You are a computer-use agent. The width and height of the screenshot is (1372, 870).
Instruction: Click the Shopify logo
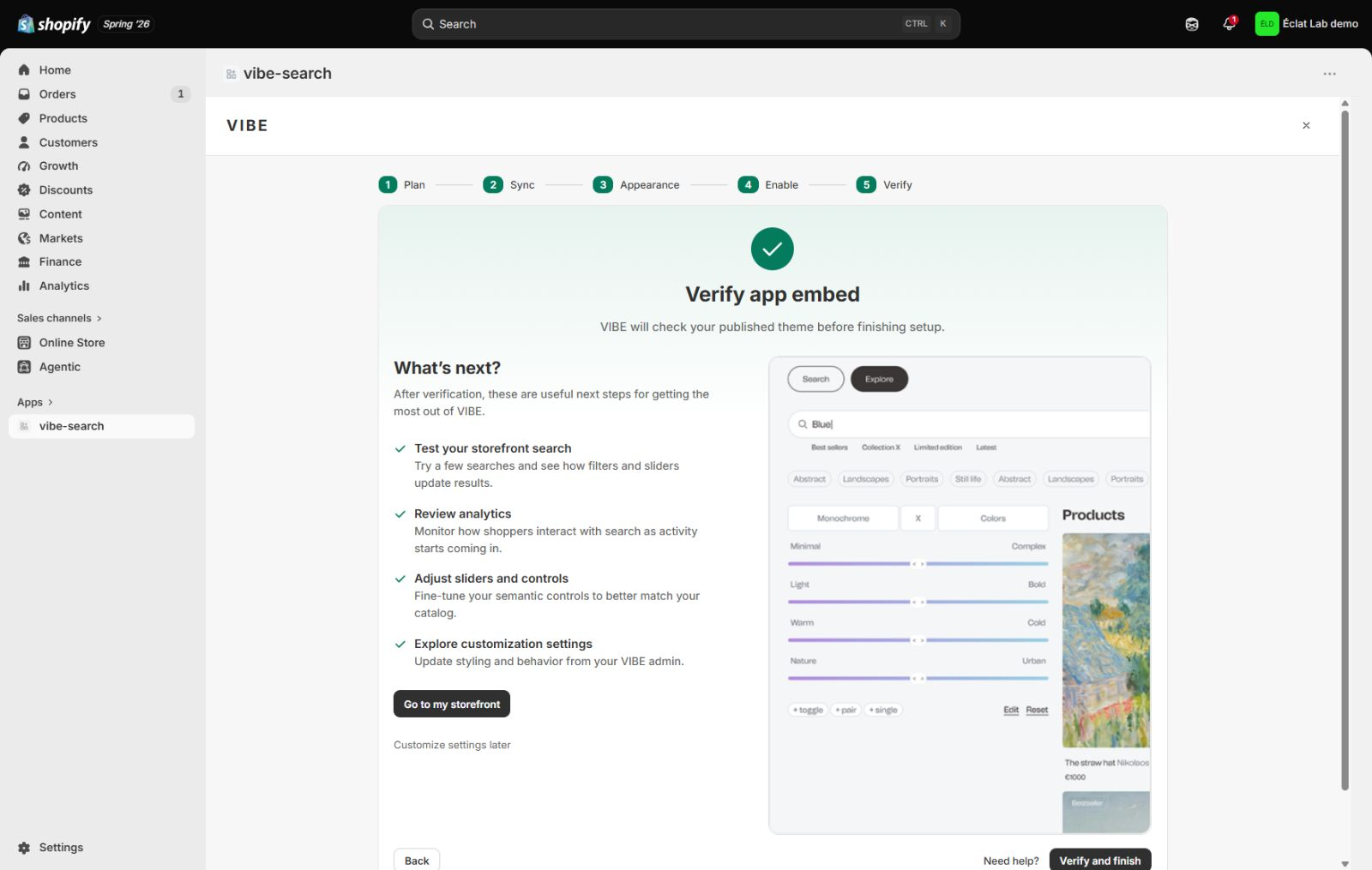tap(54, 24)
